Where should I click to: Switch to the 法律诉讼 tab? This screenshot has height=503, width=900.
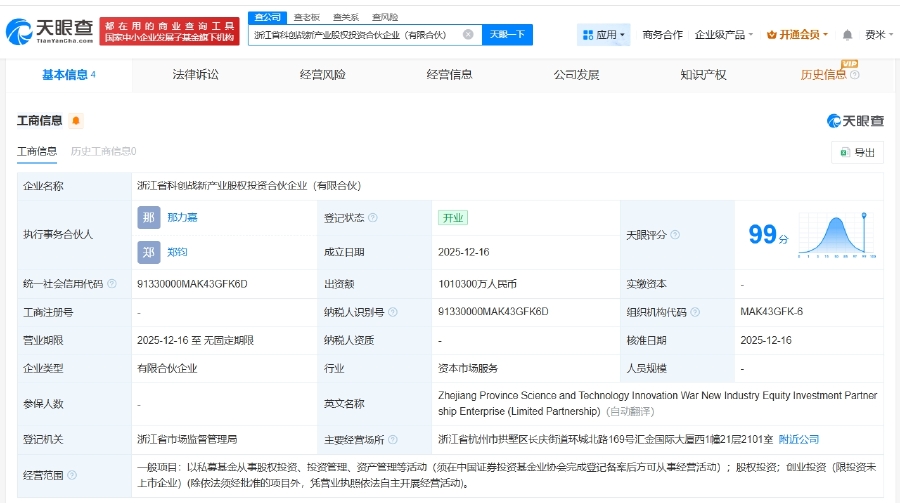click(x=195, y=75)
